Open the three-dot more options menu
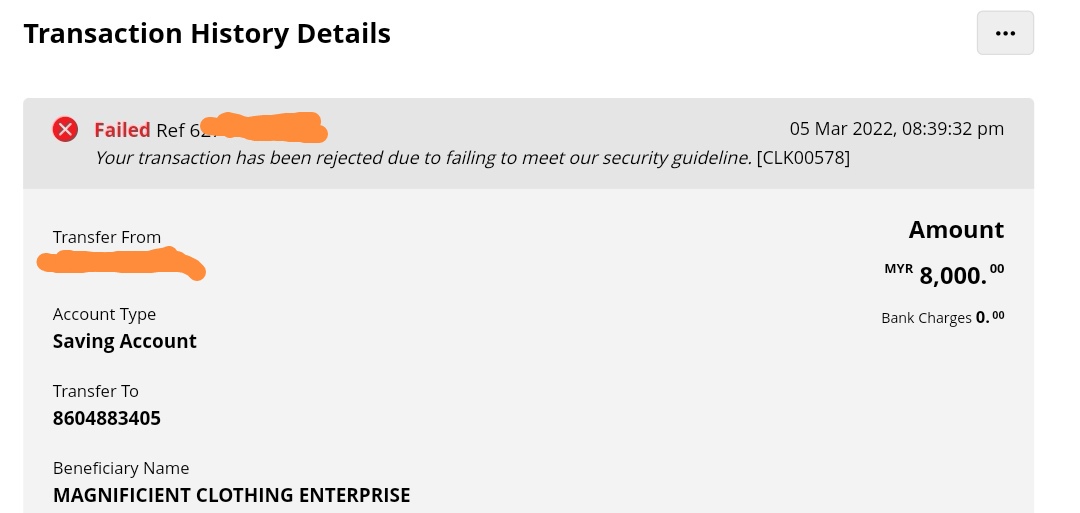The image size is (1080, 513). tap(1005, 33)
